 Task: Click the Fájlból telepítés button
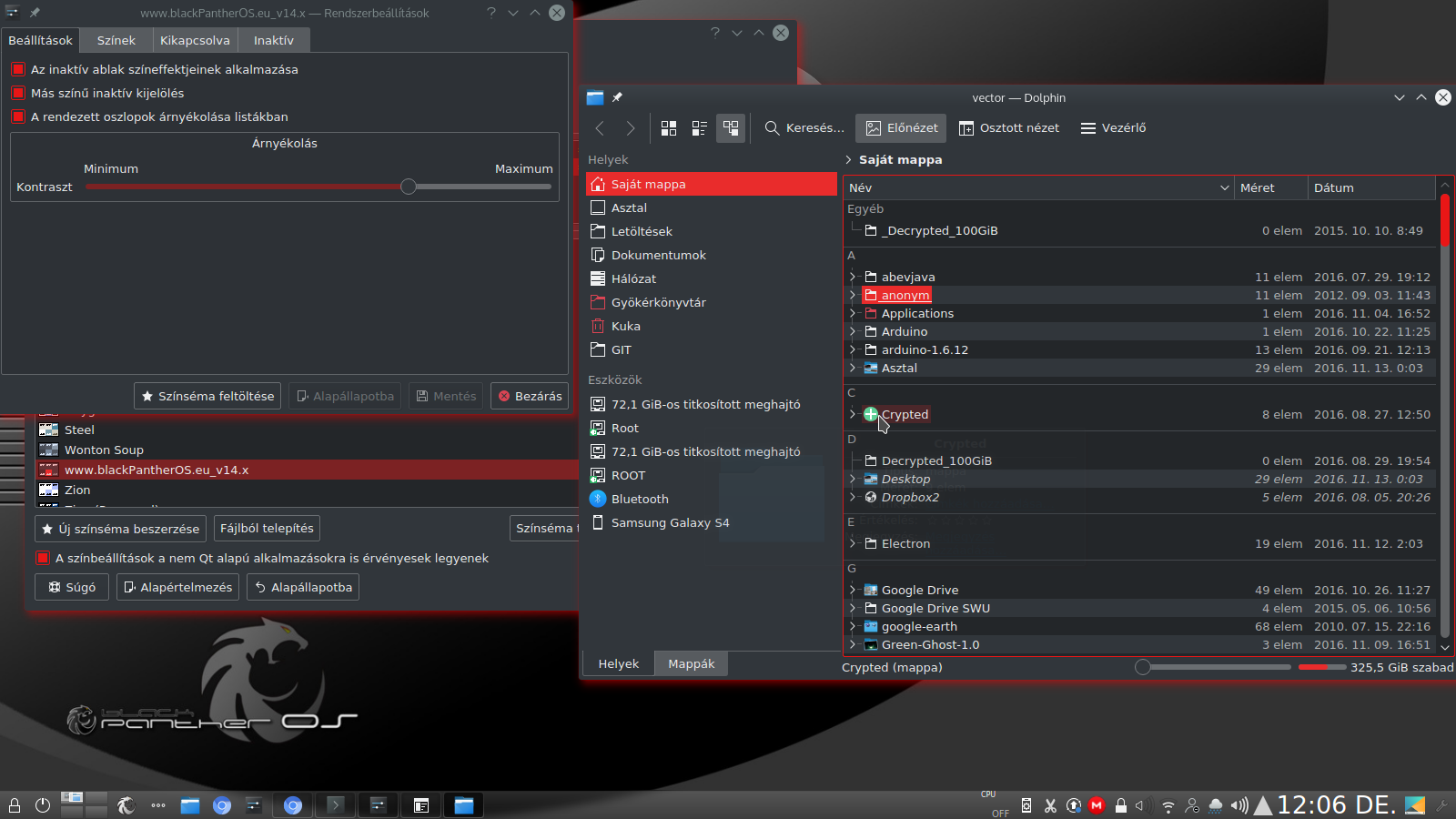267,529
